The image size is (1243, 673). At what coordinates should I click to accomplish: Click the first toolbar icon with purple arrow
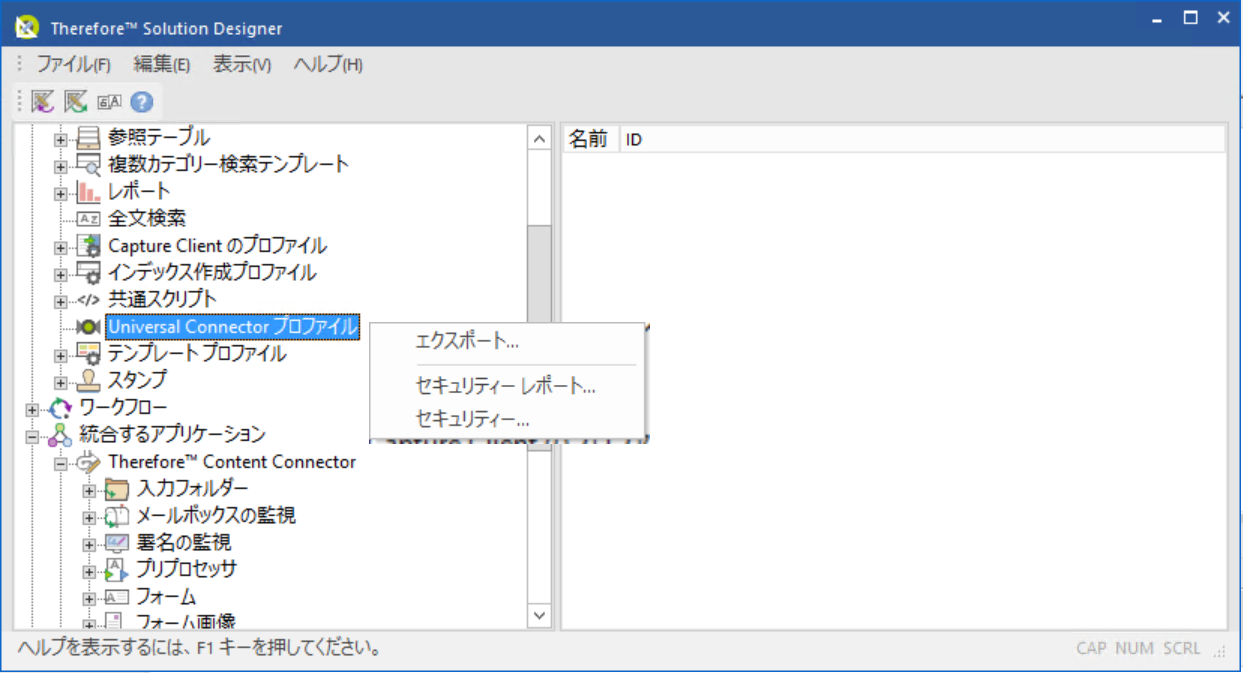[43, 101]
